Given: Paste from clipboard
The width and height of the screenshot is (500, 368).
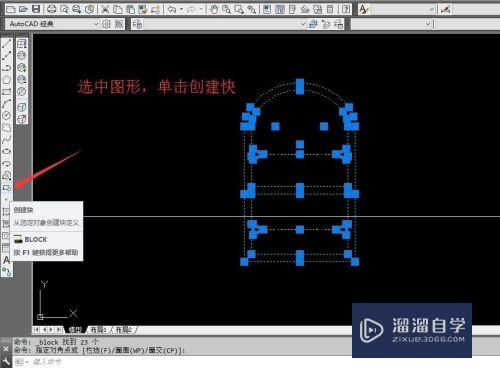Looking at the screenshot, I should [130, 9].
